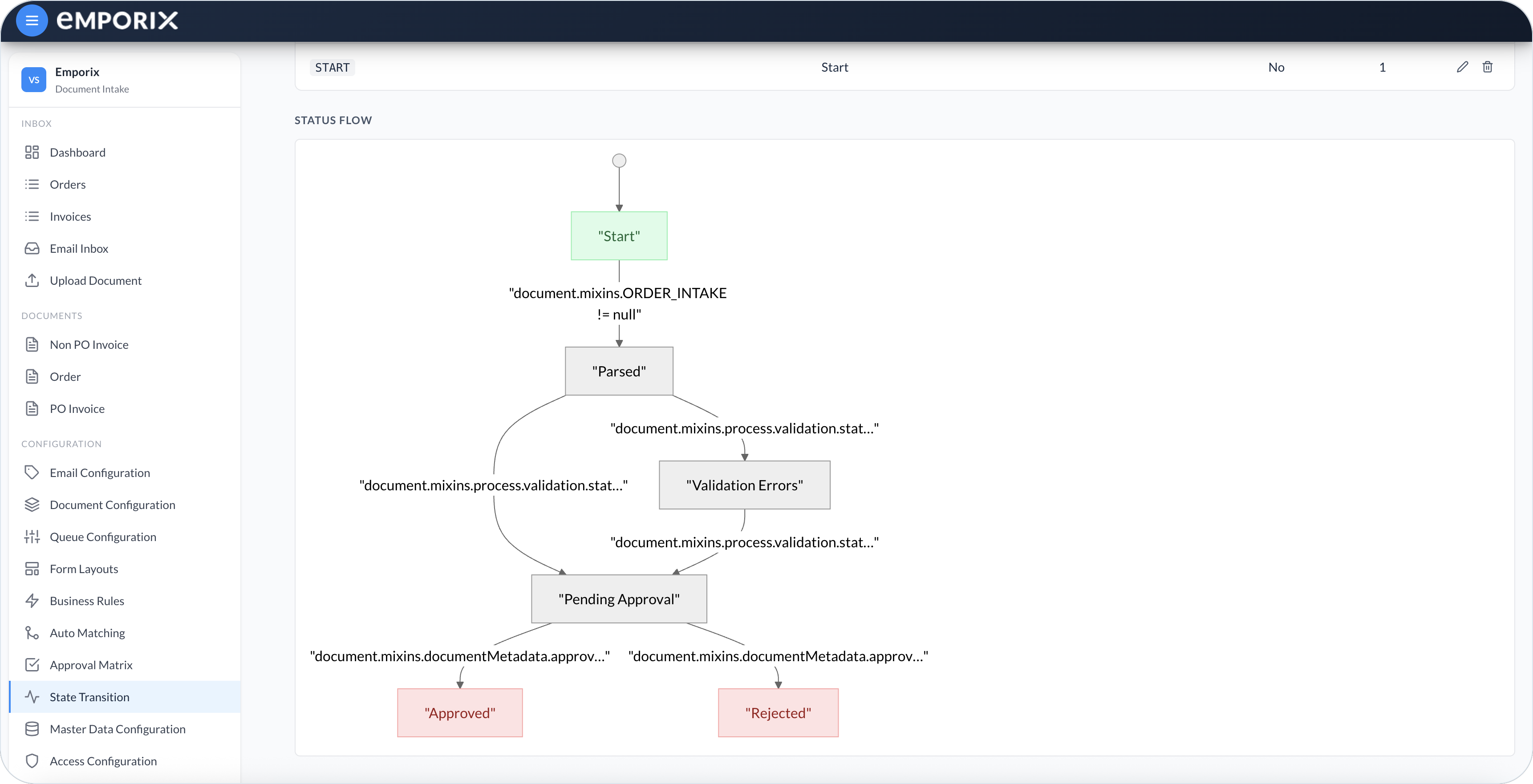This screenshot has height=784, width=1533.
Task: Click the "Start" node in status flow
Action: click(x=619, y=236)
